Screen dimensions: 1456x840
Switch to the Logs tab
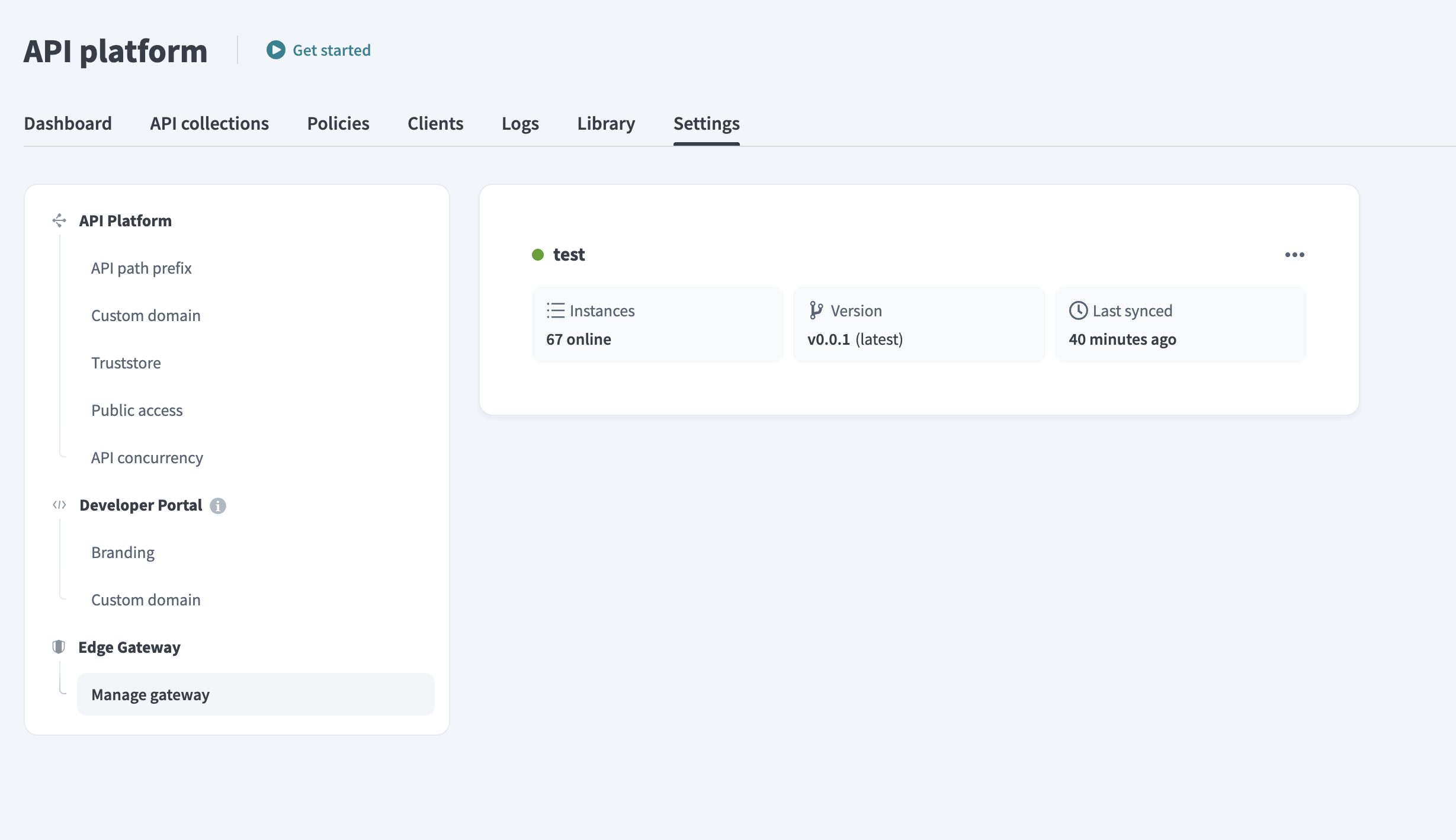click(520, 123)
